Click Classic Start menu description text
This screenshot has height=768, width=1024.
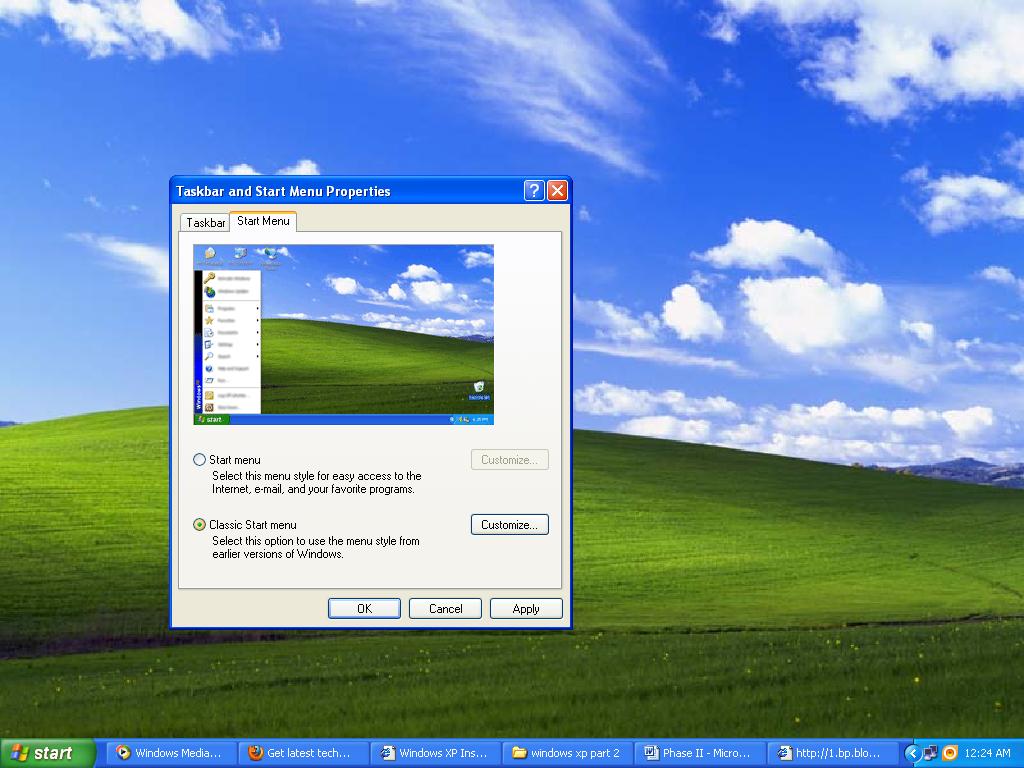pyautogui.click(x=315, y=547)
